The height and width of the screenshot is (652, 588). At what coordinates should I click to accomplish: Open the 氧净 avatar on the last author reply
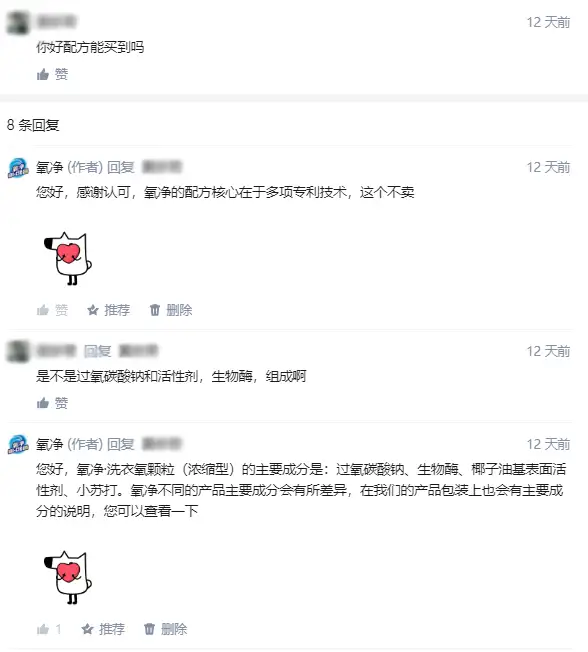click(x=18, y=445)
